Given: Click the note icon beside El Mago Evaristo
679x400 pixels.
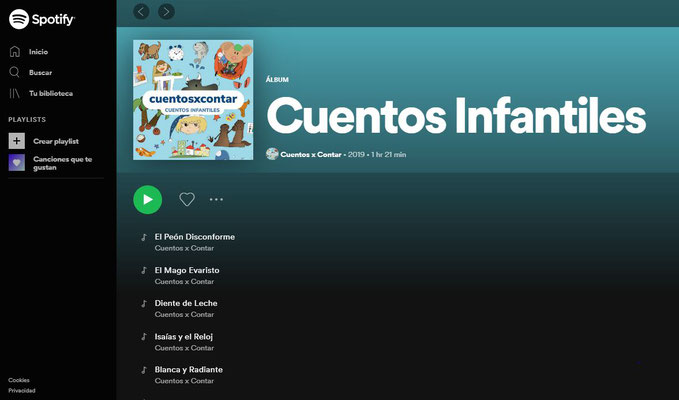Looking at the screenshot, I should tap(144, 270).
